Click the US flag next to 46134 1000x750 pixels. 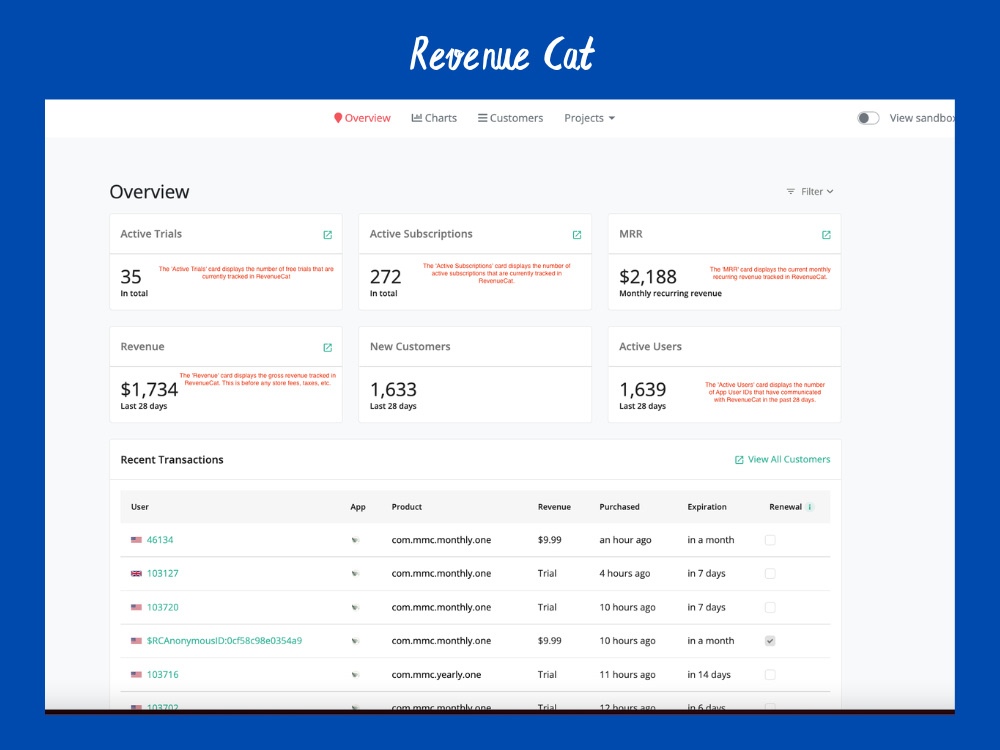pos(136,540)
